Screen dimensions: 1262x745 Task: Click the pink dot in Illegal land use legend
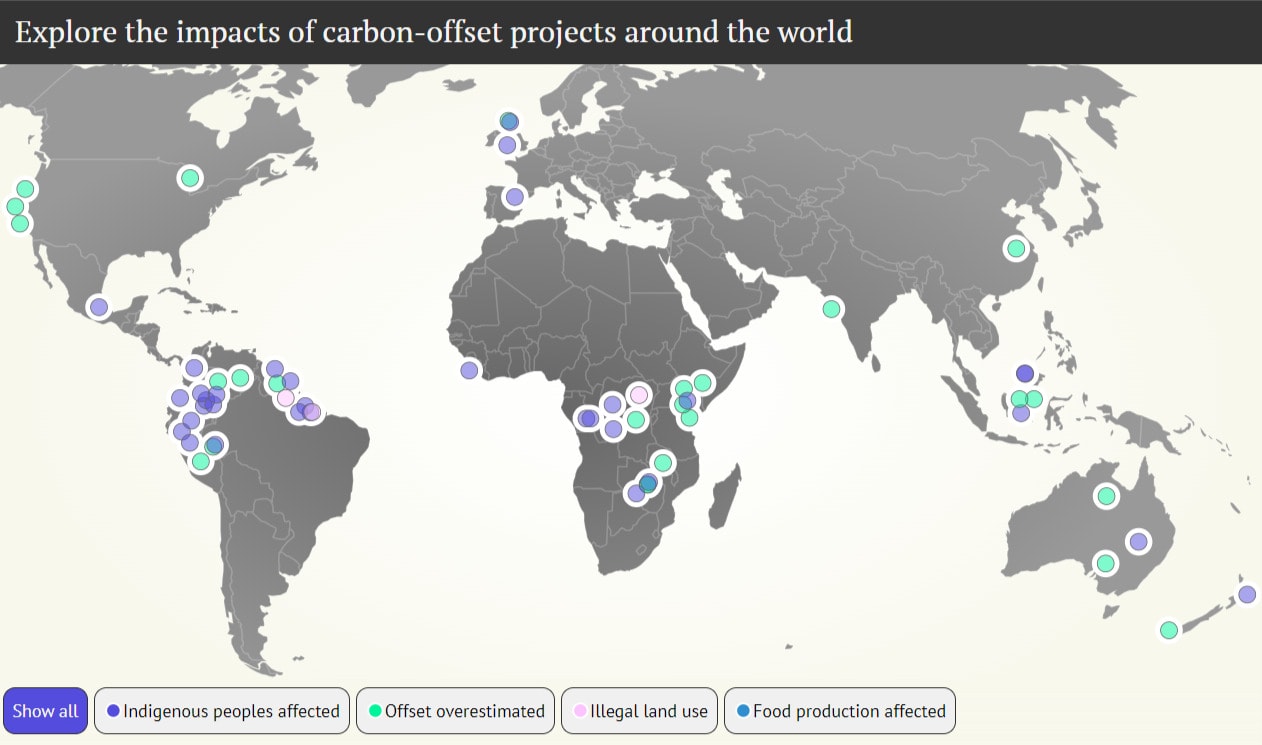(579, 711)
